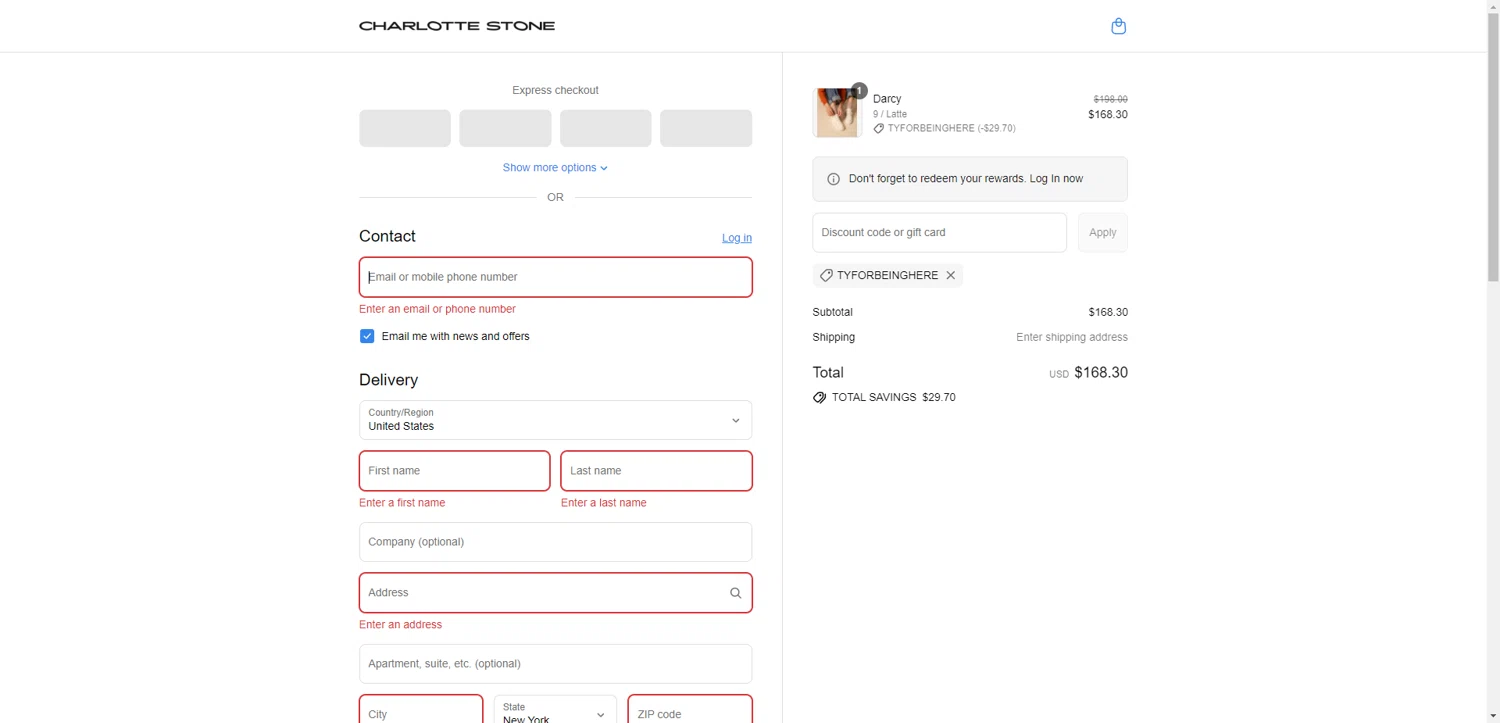Focus the City field
This screenshot has height=723, width=1500.
pyautogui.click(x=421, y=709)
